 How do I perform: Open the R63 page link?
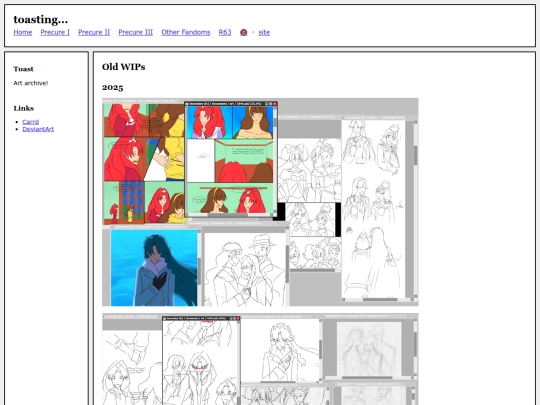point(225,32)
